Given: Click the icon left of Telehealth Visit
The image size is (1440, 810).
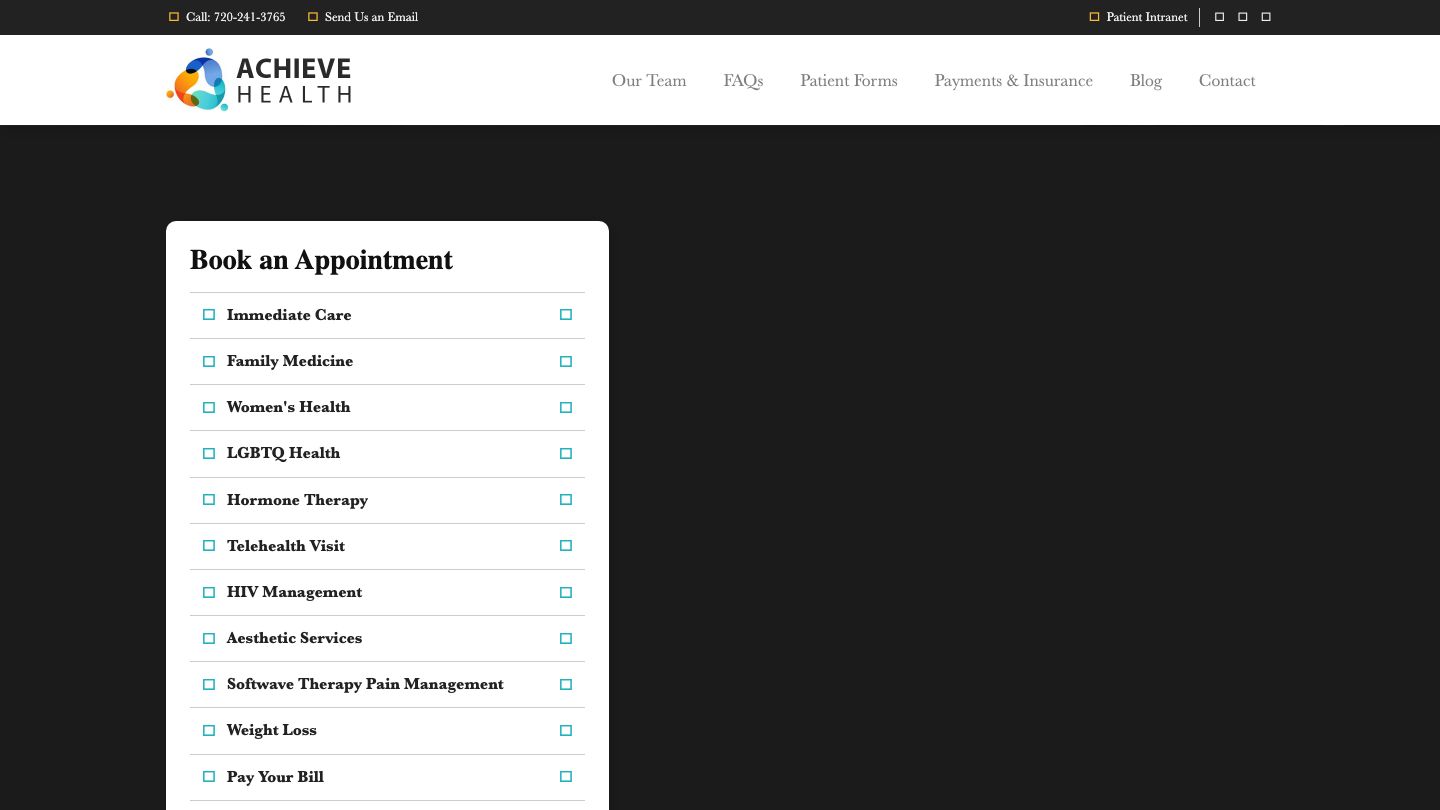Looking at the screenshot, I should click(209, 546).
